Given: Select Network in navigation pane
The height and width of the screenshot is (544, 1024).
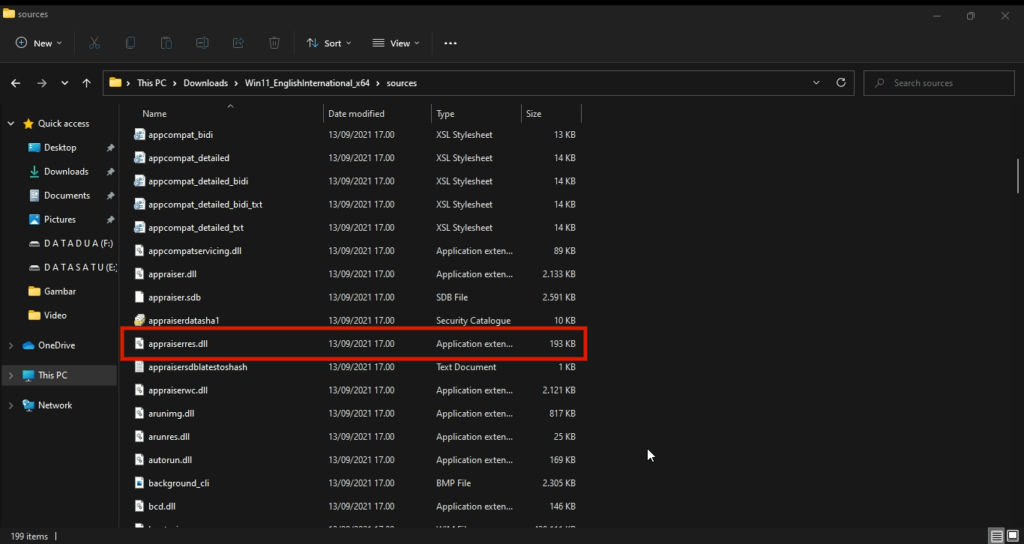Looking at the screenshot, I should [x=55, y=406].
